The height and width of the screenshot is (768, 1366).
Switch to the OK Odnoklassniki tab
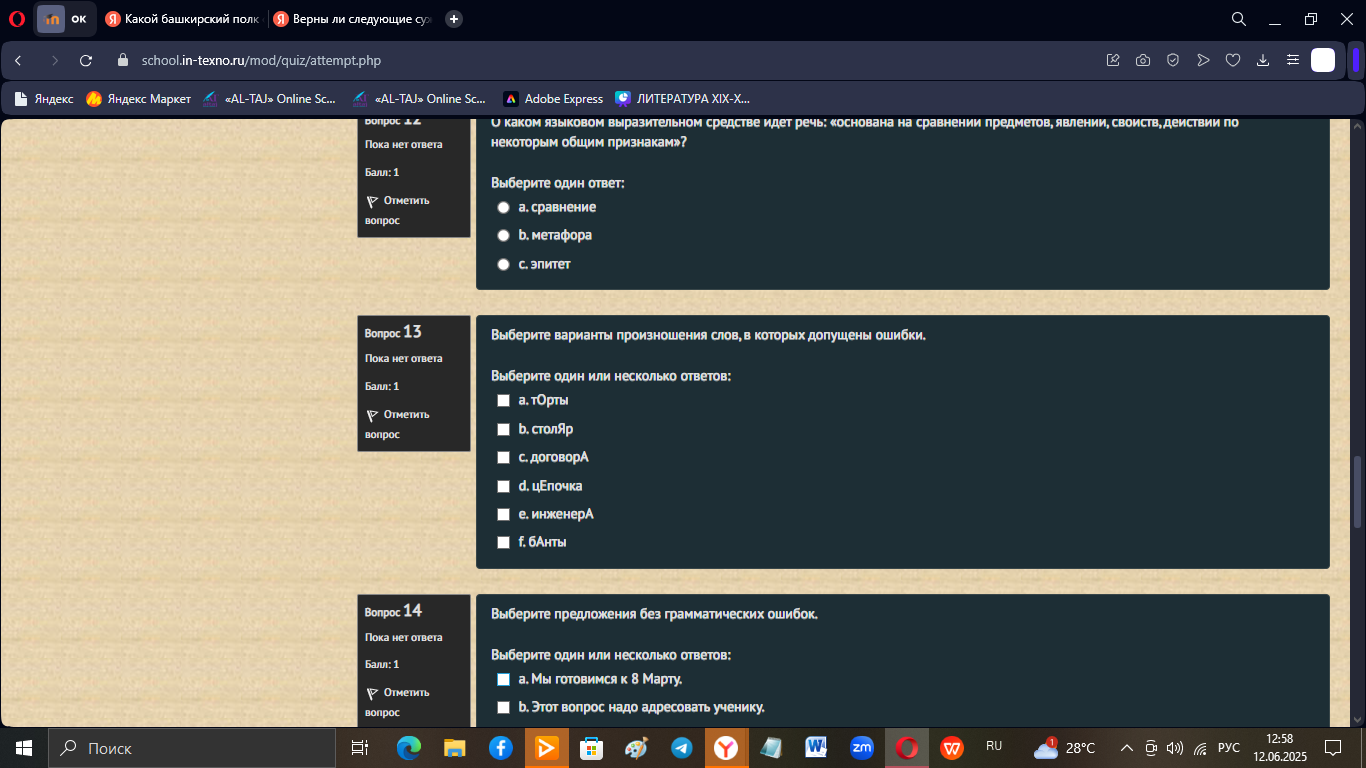pyautogui.click(x=64, y=19)
